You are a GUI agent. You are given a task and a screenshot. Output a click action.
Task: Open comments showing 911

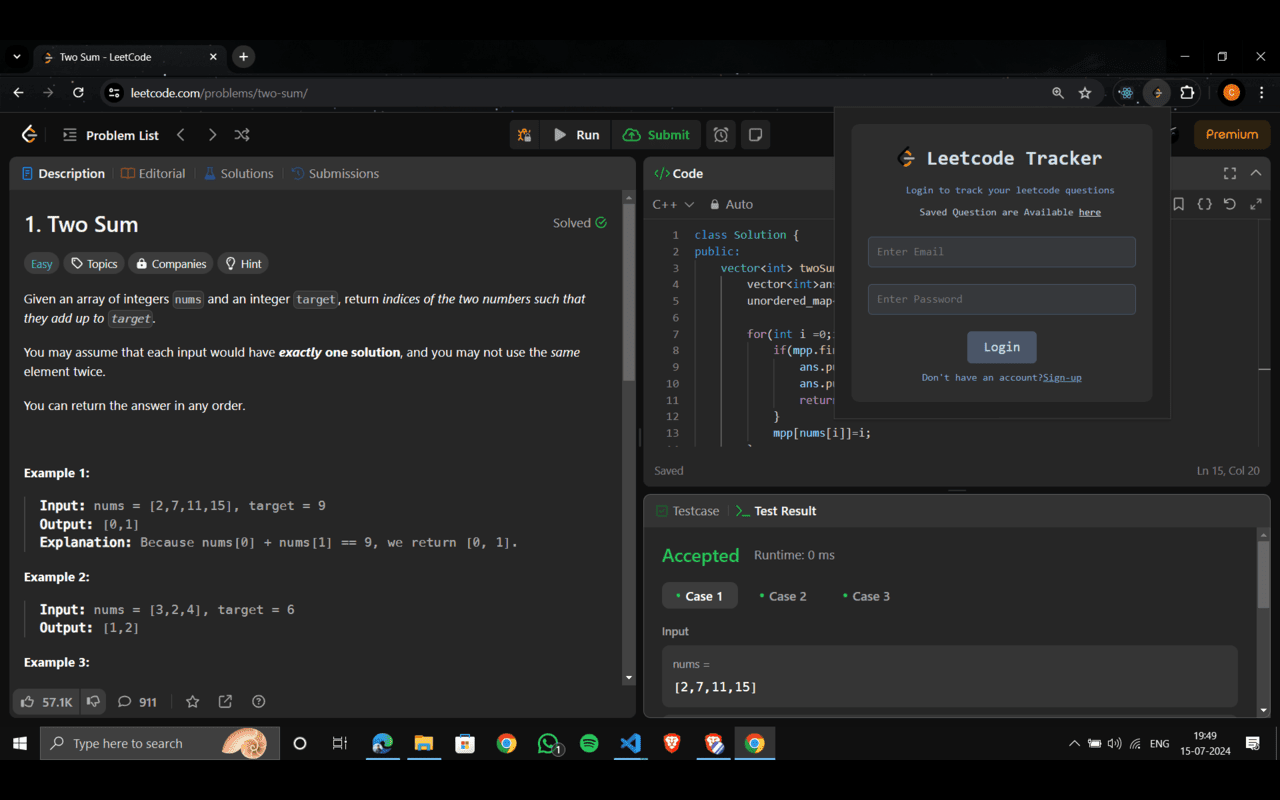coord(137,702)
